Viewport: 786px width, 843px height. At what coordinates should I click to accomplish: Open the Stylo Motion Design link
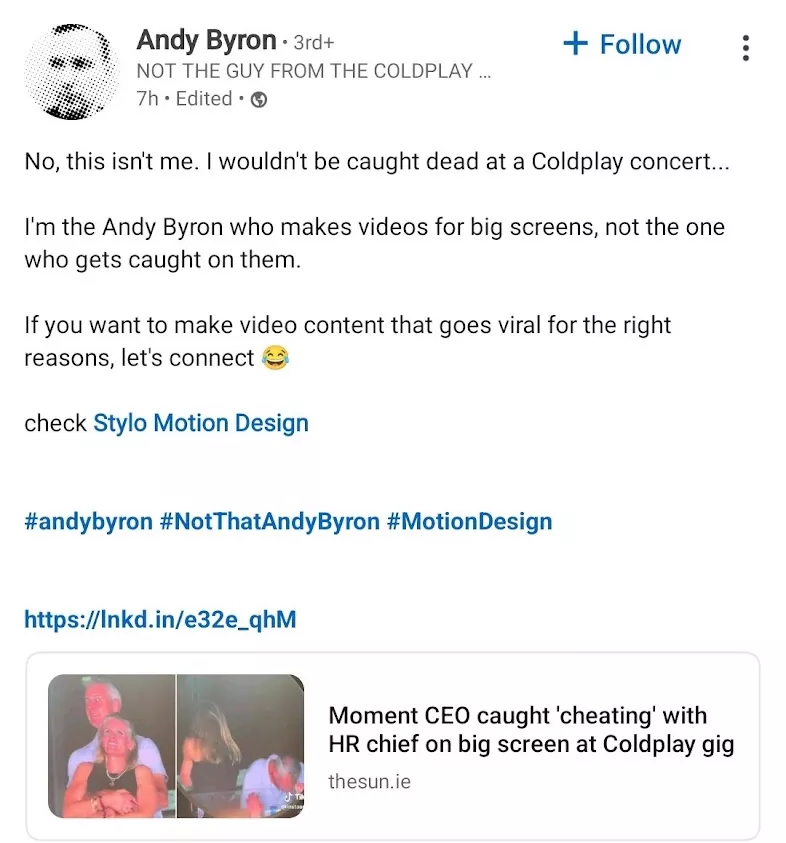pos(201,423)
